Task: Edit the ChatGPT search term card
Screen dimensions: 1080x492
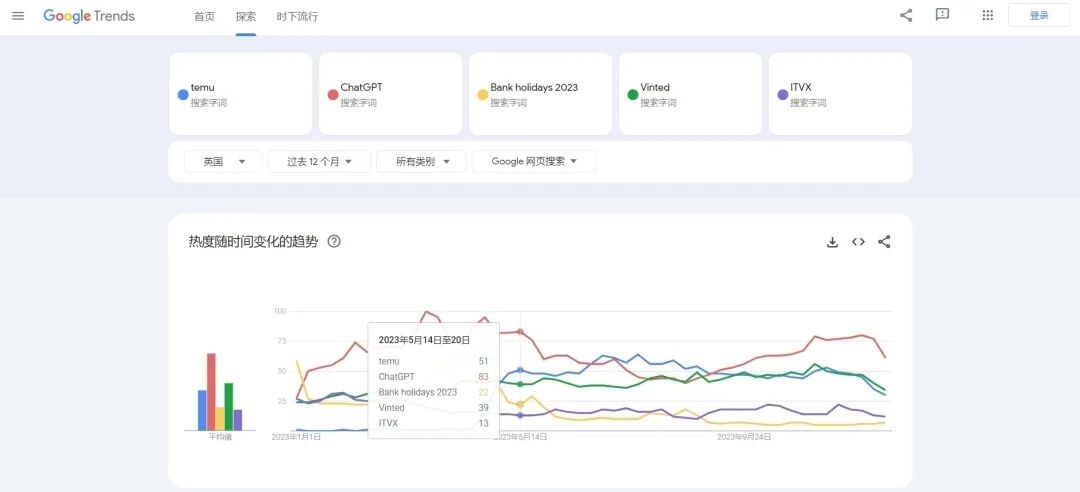Action: pyautogui.click(x=391, y=94)
